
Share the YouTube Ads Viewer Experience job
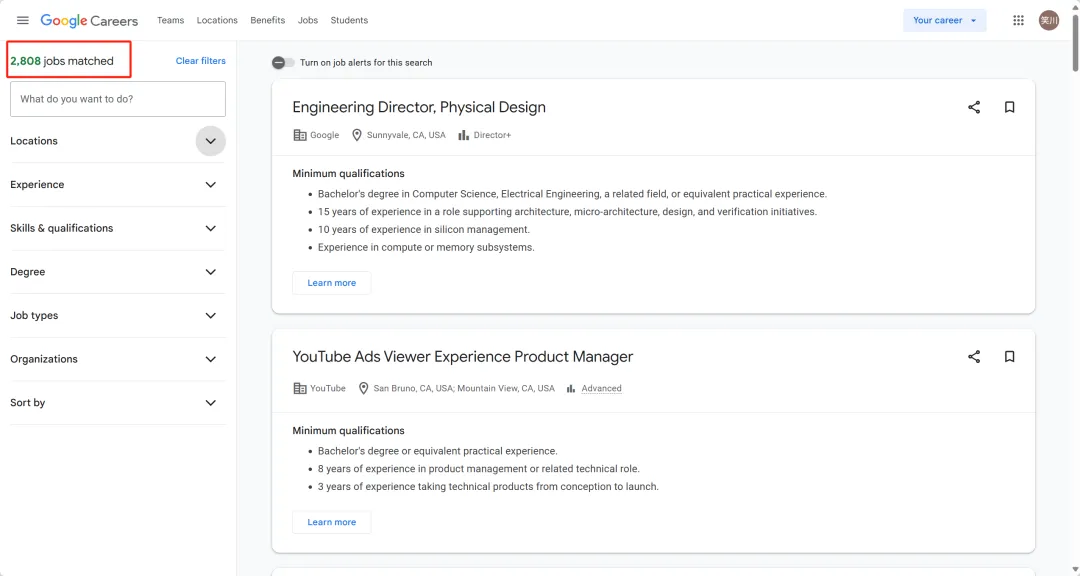pos(973,357)
